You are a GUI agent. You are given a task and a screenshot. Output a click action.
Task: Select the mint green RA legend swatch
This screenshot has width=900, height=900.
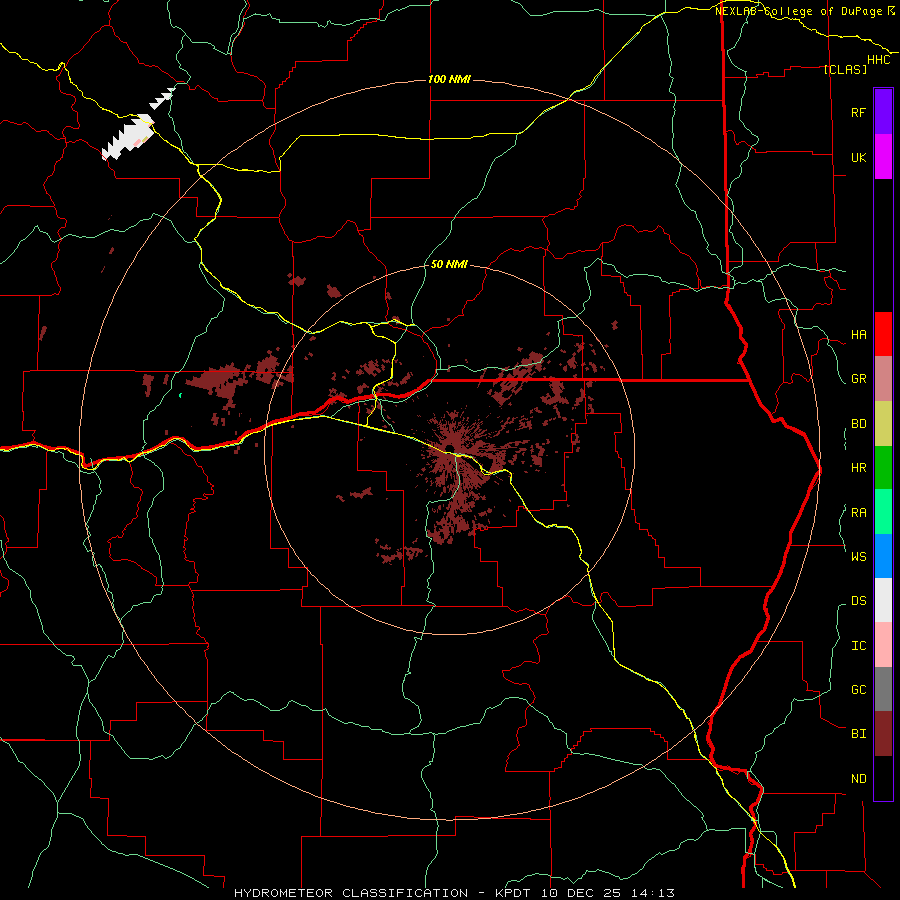click(883, 512)
